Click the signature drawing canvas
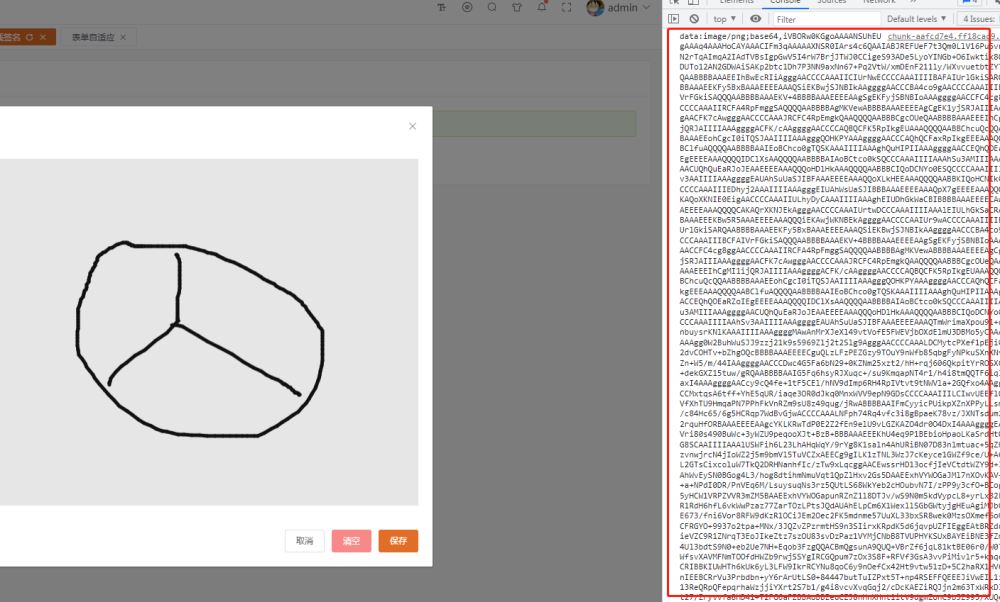1000x602 pixels. point(209,332)
